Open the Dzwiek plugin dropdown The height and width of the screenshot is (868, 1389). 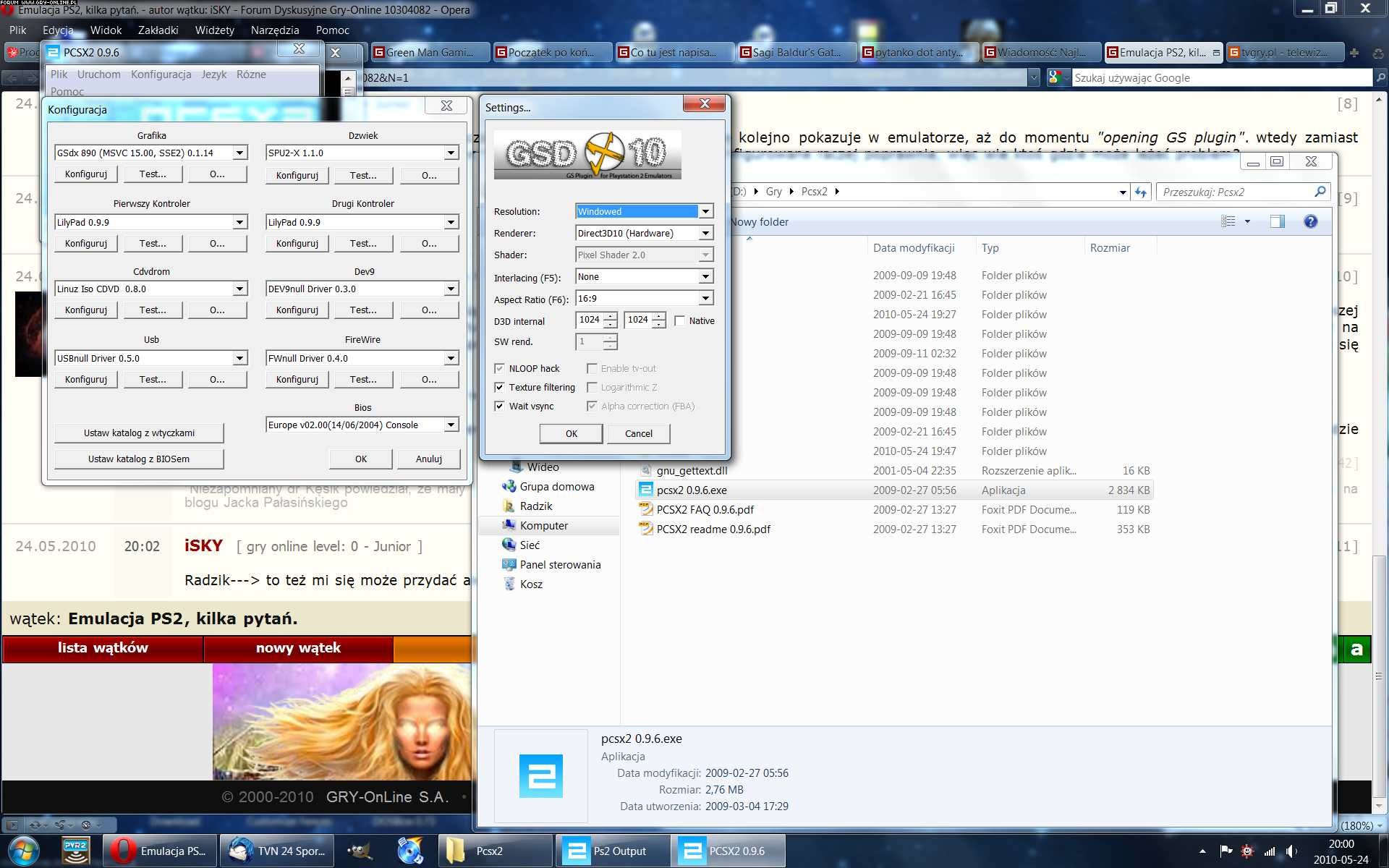pos(451,153)
